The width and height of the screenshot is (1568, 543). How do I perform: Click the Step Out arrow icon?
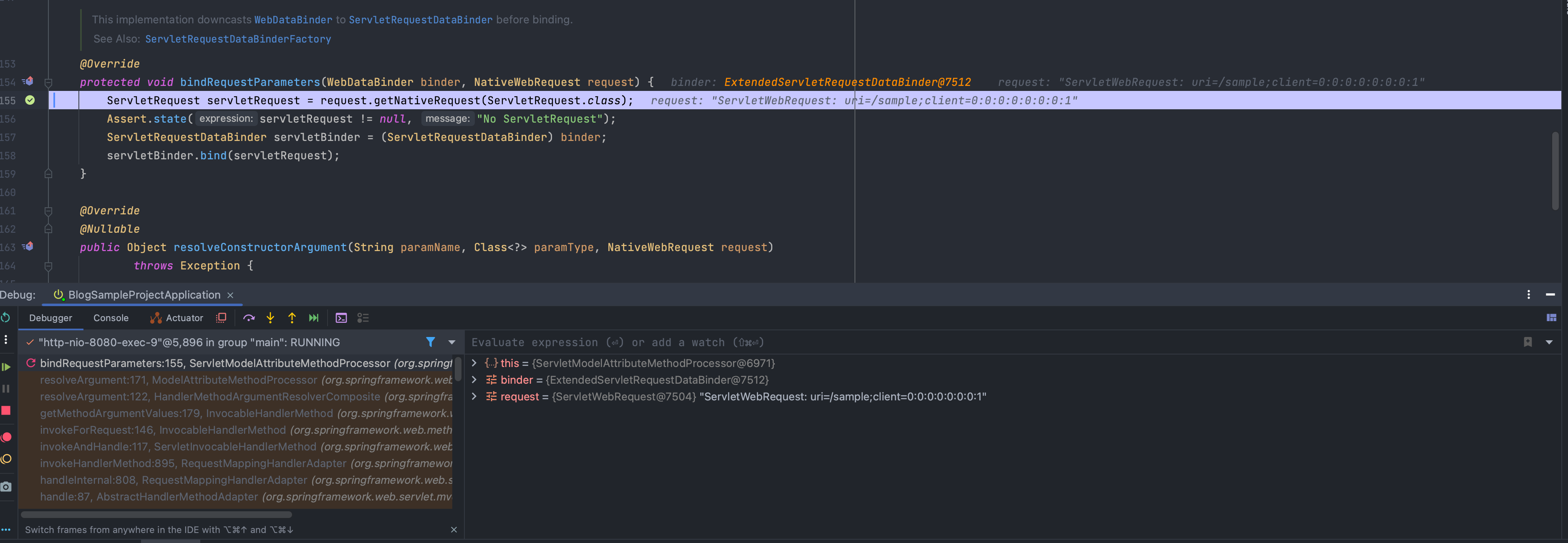[292, 318]
